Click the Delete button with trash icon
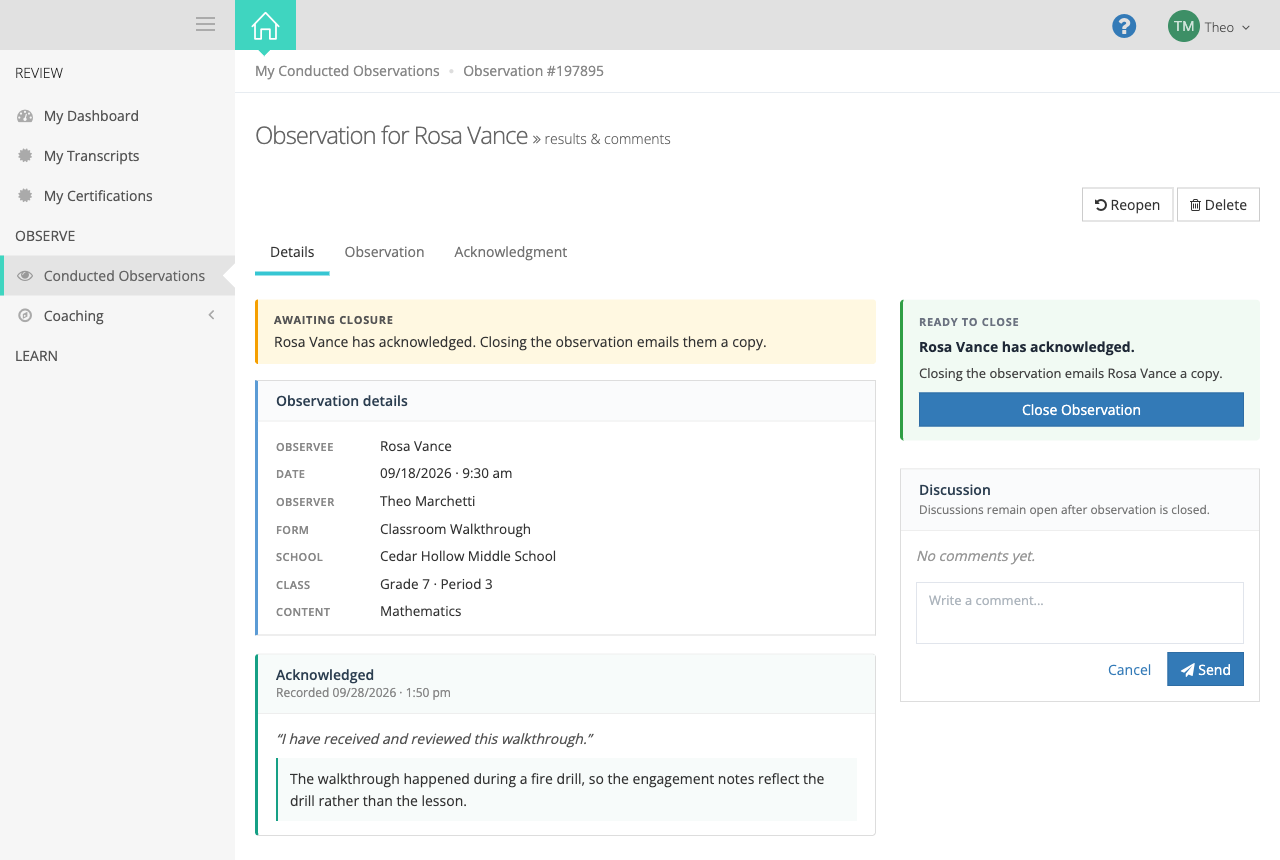 (x=1218, y=205)
